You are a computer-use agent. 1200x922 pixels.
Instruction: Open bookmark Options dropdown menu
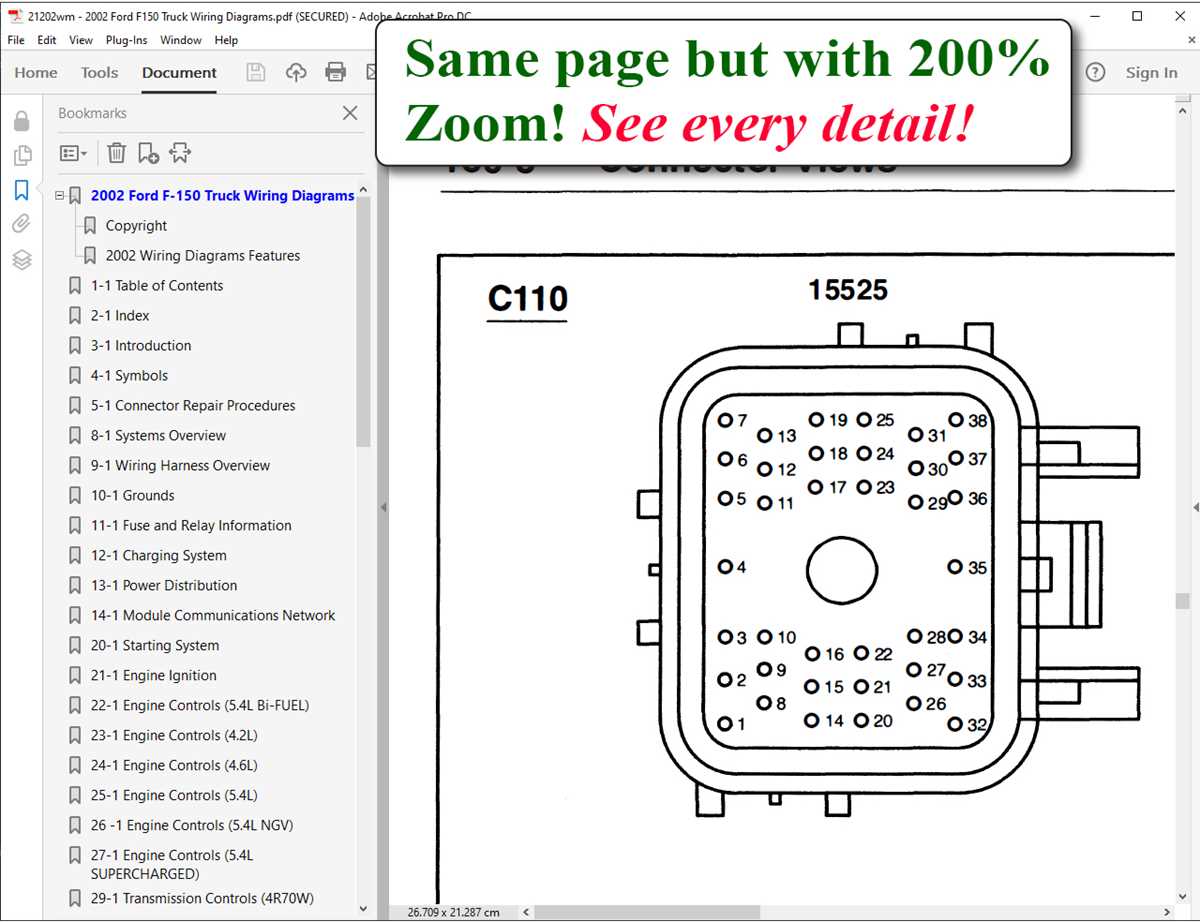pos(73,153)
